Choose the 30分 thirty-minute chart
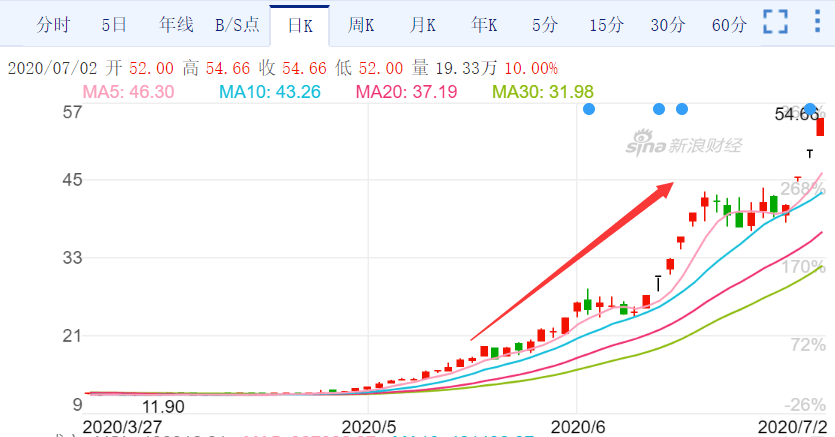 [x=667, y=25]
